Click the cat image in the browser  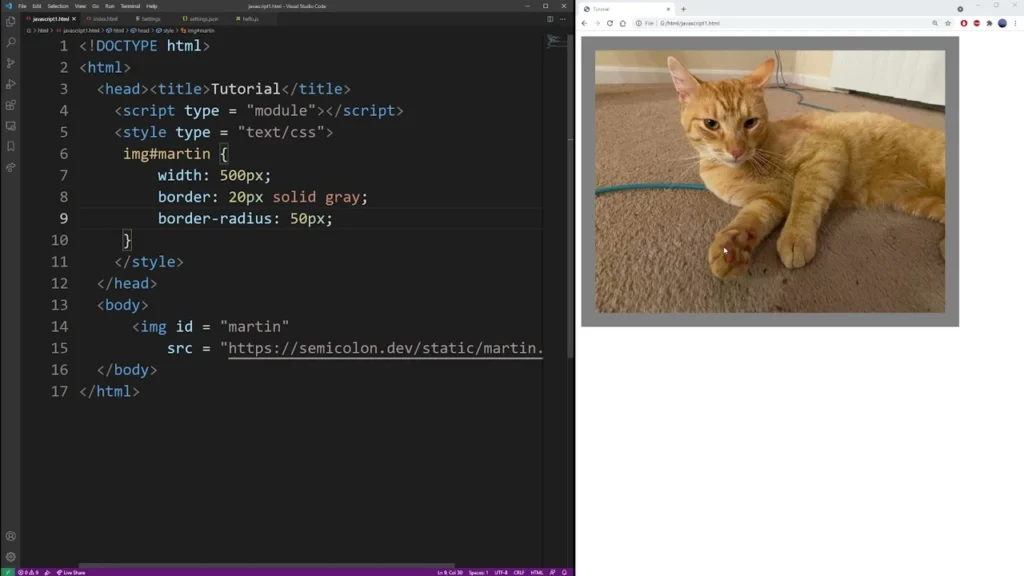(x=769, y=181)
